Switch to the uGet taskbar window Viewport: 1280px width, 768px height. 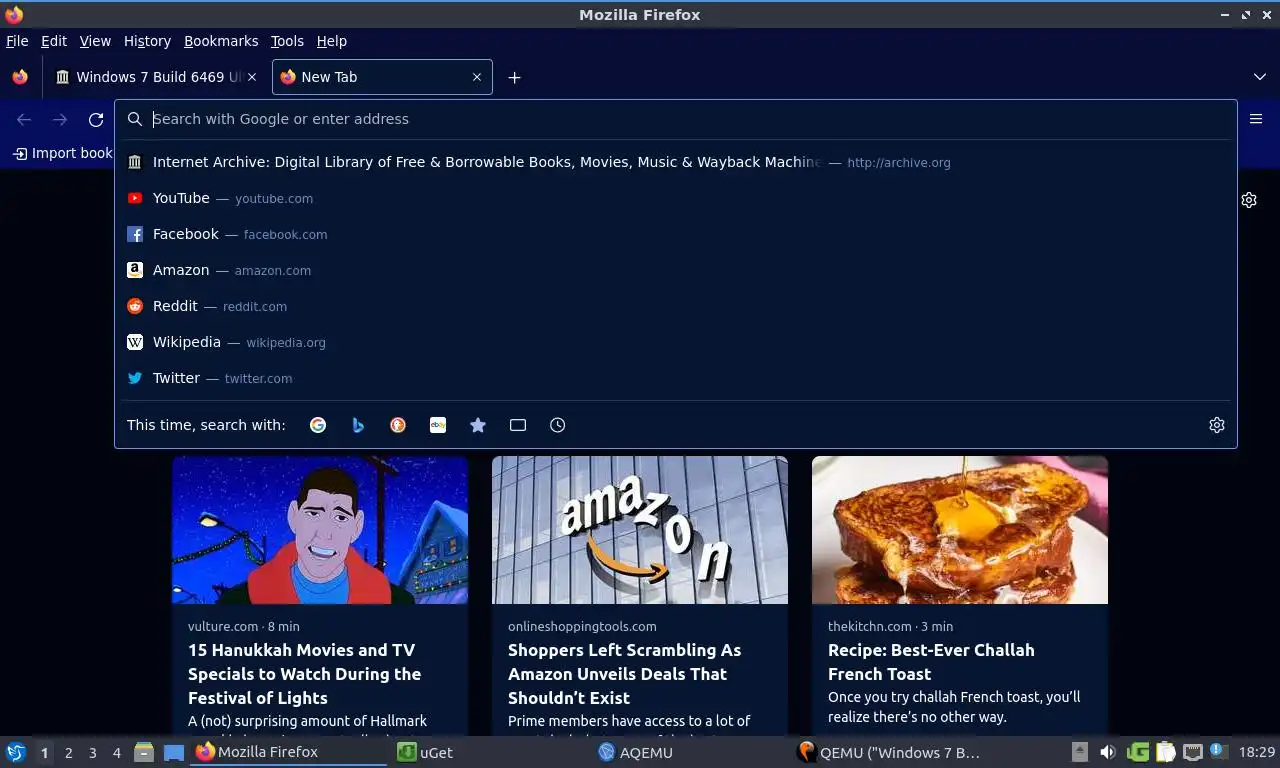(x=488, y=752)
